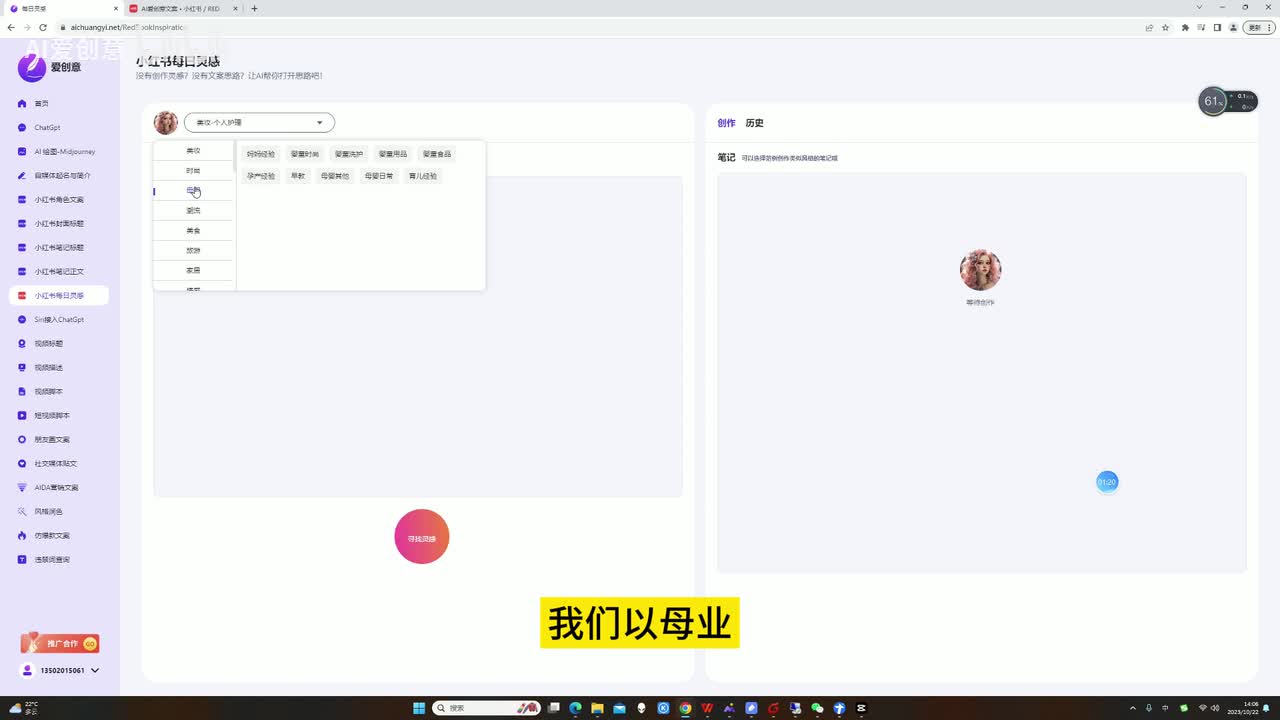
Task: Switch to the 创作 tab
Action: point(726,123)
